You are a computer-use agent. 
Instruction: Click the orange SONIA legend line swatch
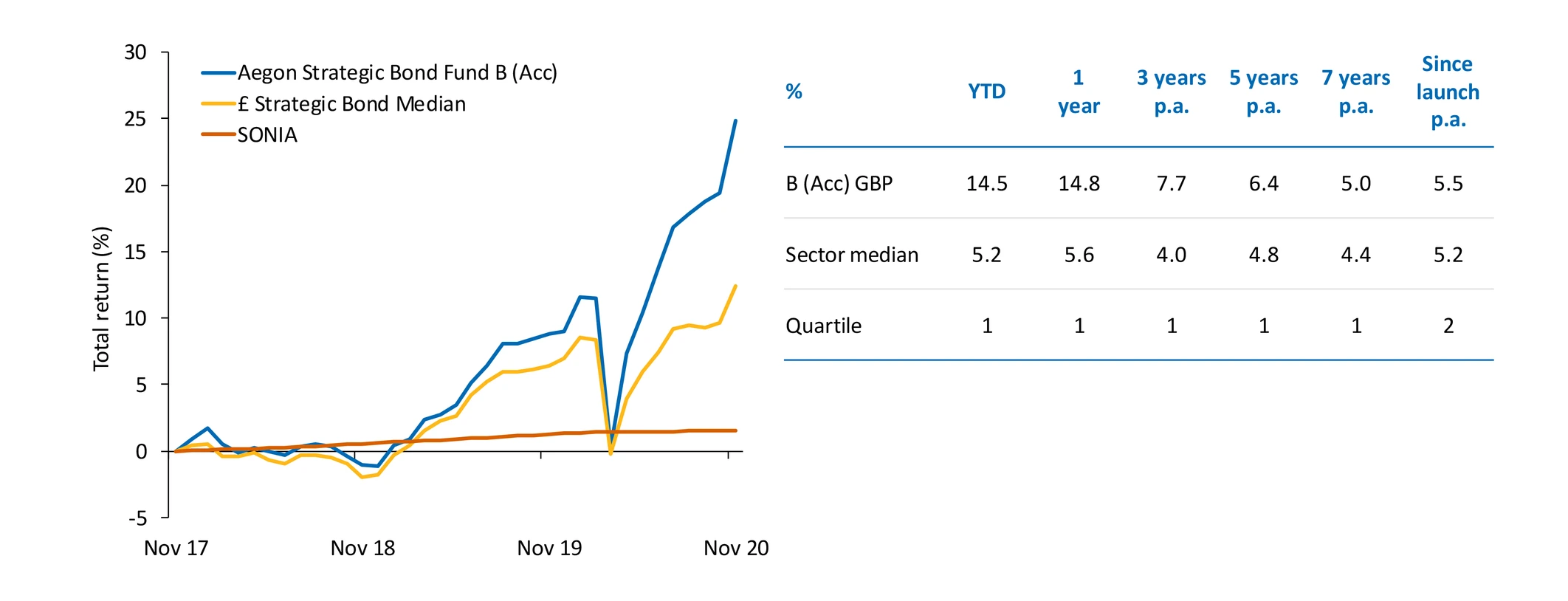pyautogui.click(x=219, y=135)
